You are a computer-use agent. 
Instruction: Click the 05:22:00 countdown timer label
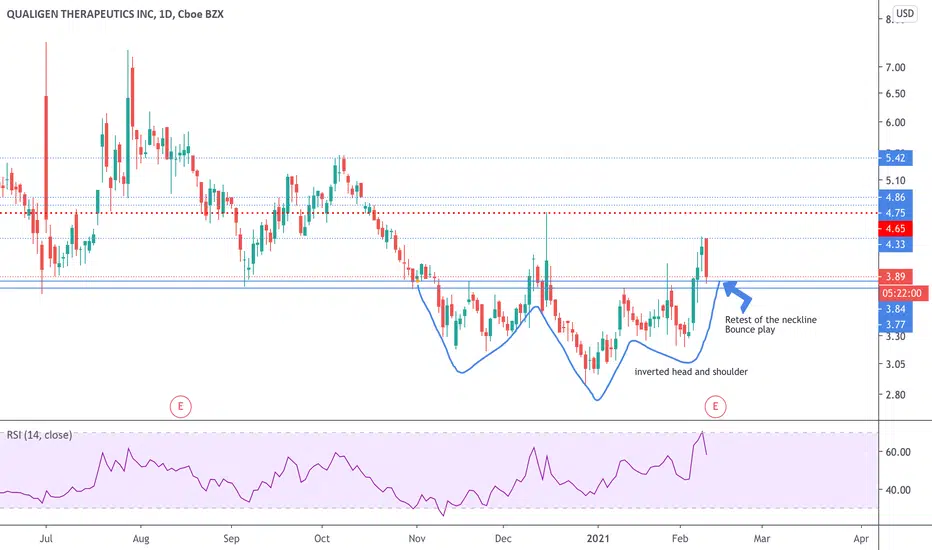pos(902,293)
